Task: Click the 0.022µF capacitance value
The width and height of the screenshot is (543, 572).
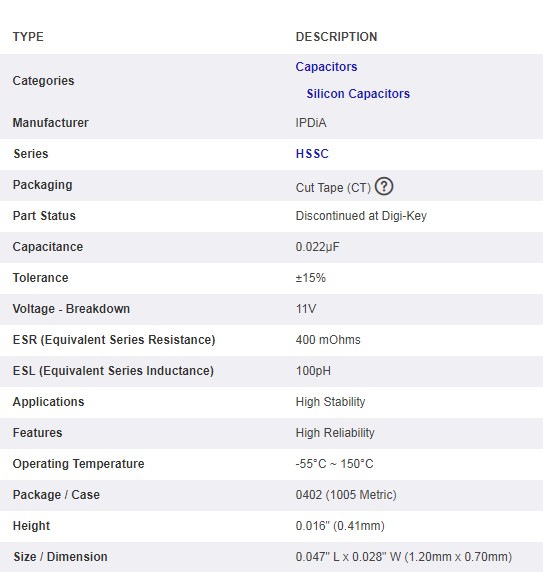Action: [x=318, y=247]
